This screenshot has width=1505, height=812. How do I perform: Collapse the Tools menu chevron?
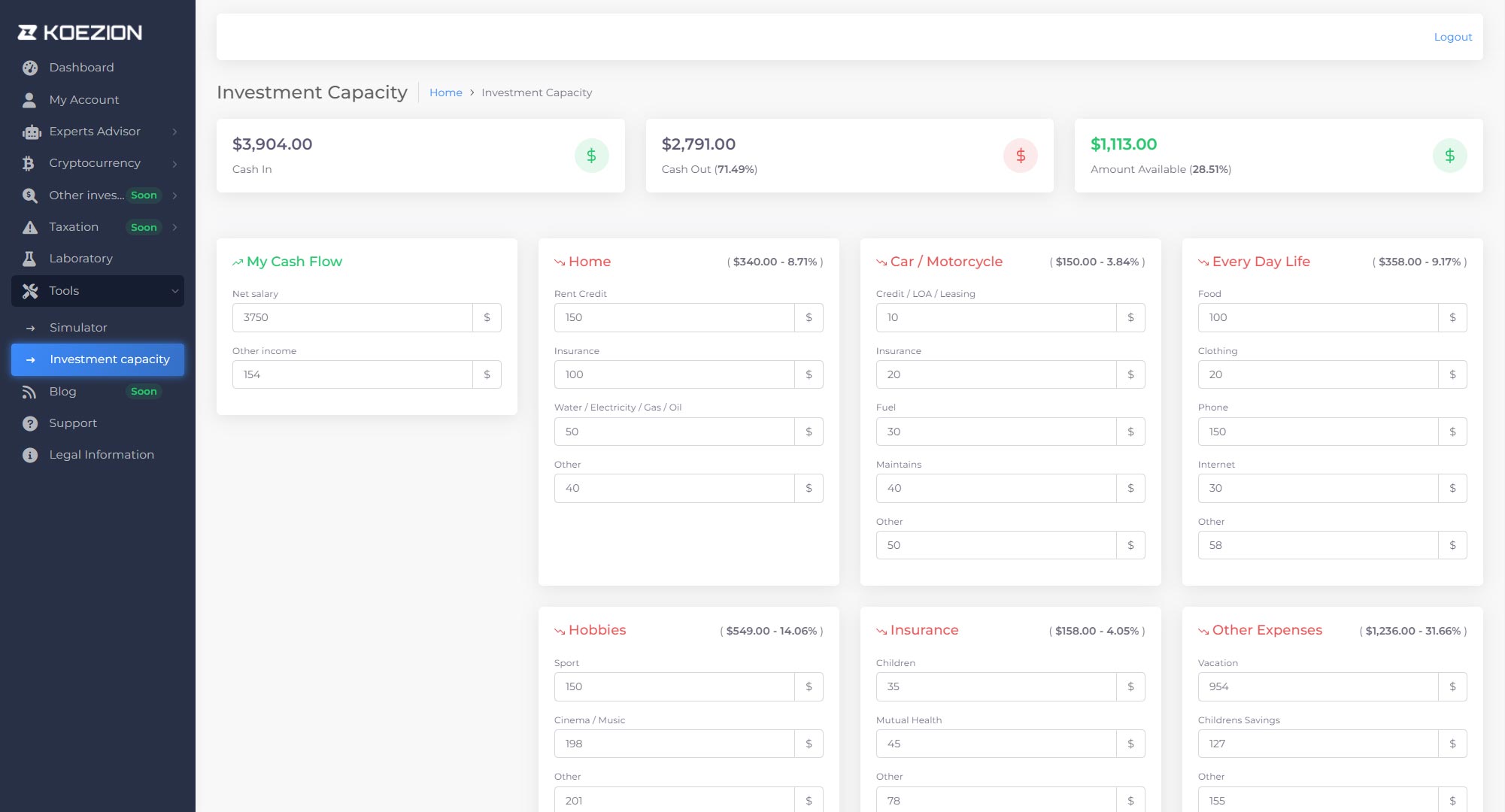[174, 291]
